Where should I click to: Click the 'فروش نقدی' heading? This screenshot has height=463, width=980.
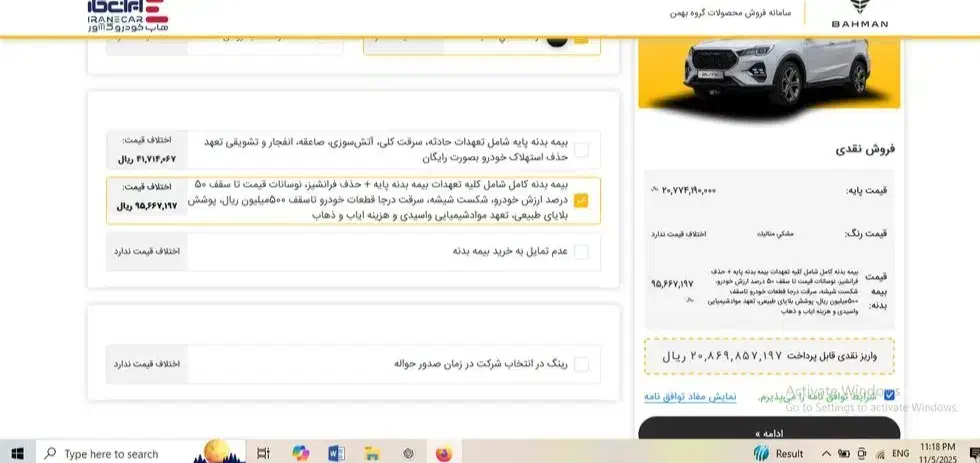(x=866, y=149)
